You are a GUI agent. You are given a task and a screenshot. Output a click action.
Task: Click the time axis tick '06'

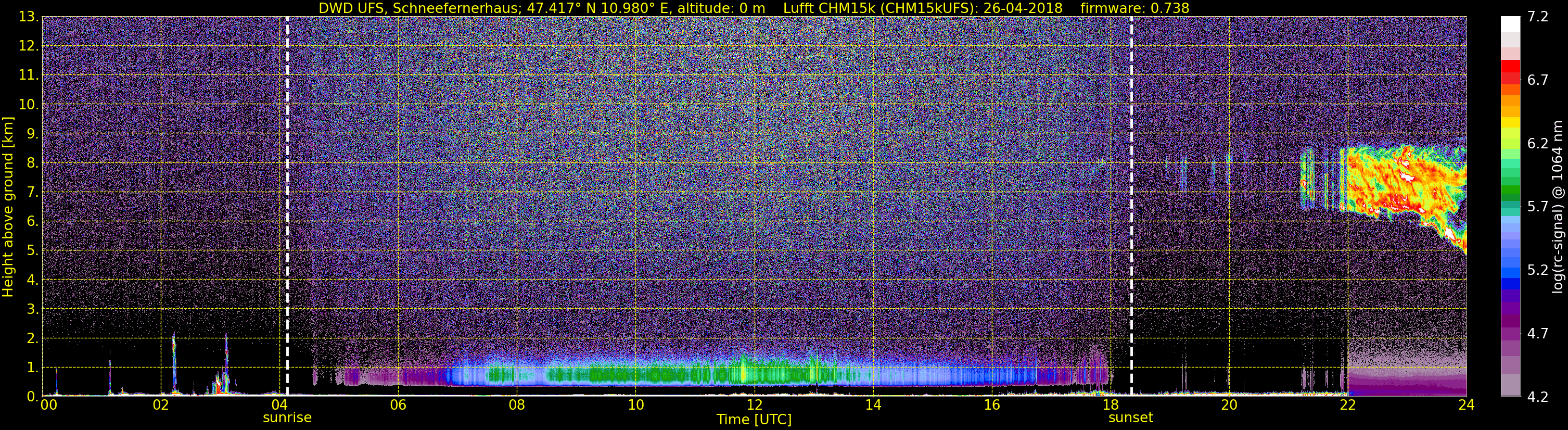coord(398,405)
